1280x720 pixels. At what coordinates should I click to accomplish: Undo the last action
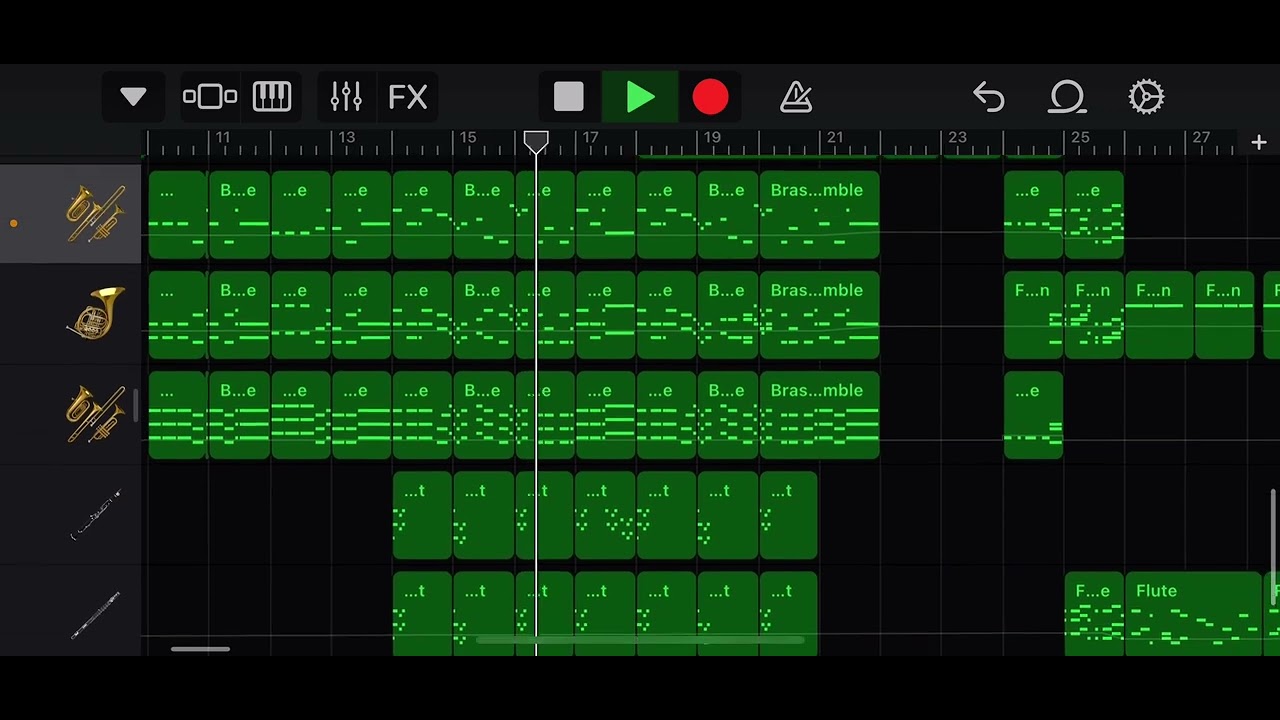point(988,97)
